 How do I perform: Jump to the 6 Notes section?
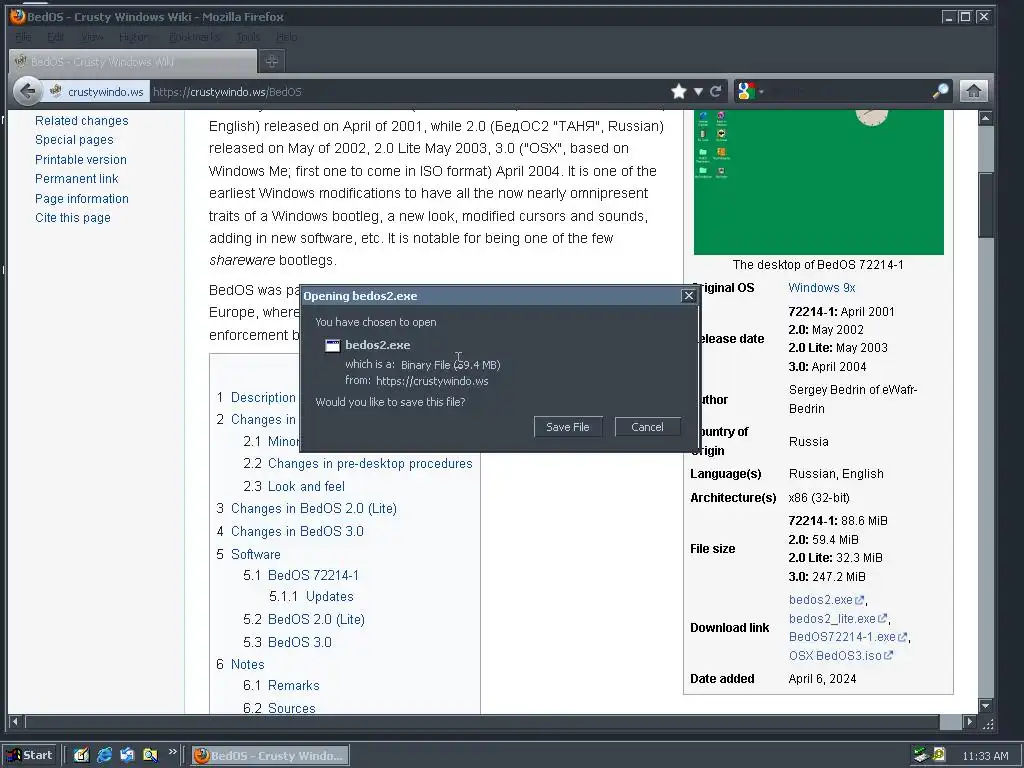240,665
